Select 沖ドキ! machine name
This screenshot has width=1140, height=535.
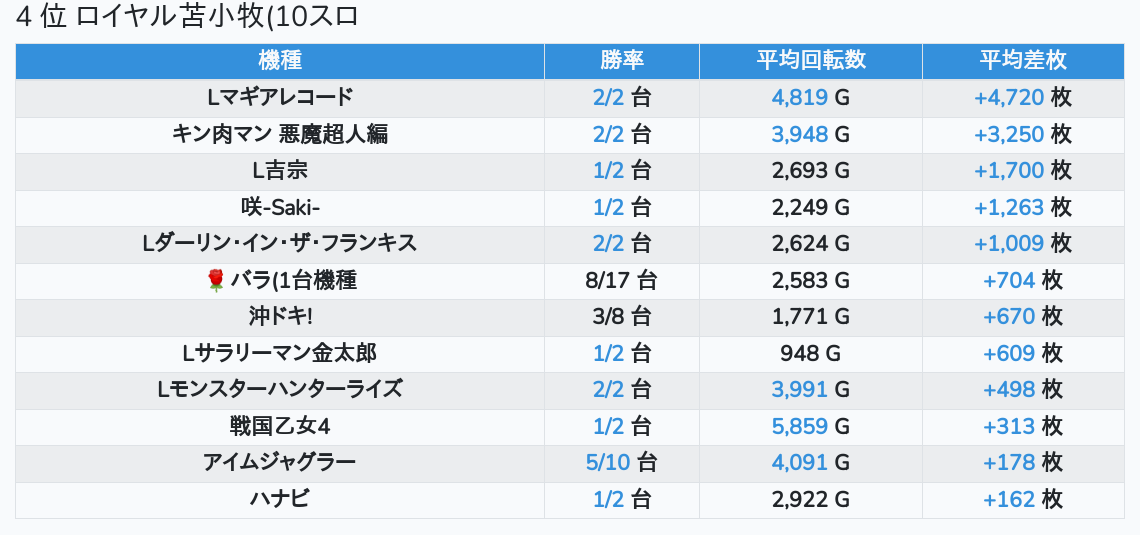pos(279,317)
